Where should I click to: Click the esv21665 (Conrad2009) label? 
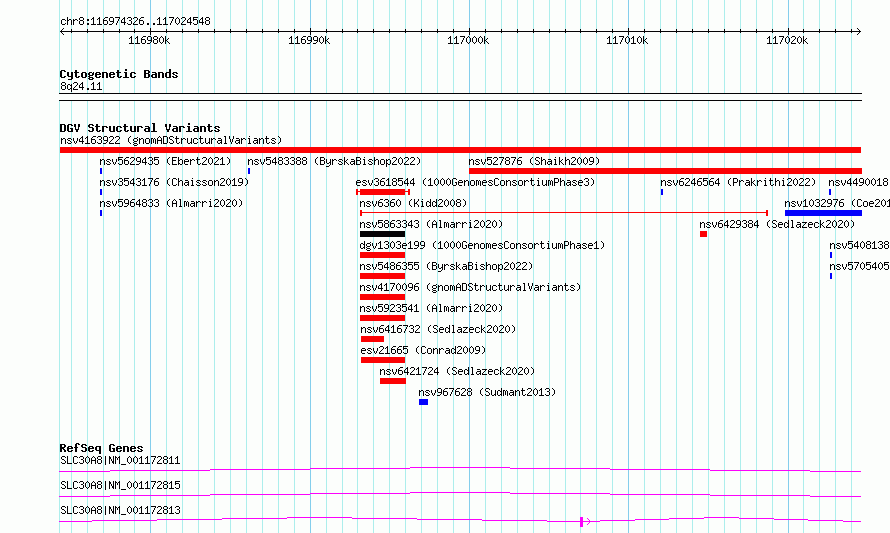[423, 350]
